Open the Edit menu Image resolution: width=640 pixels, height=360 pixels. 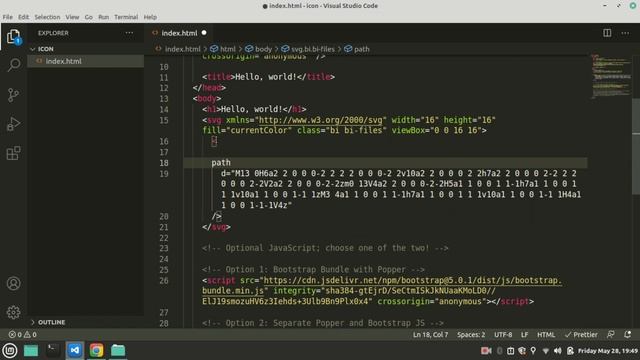point(23,17)
